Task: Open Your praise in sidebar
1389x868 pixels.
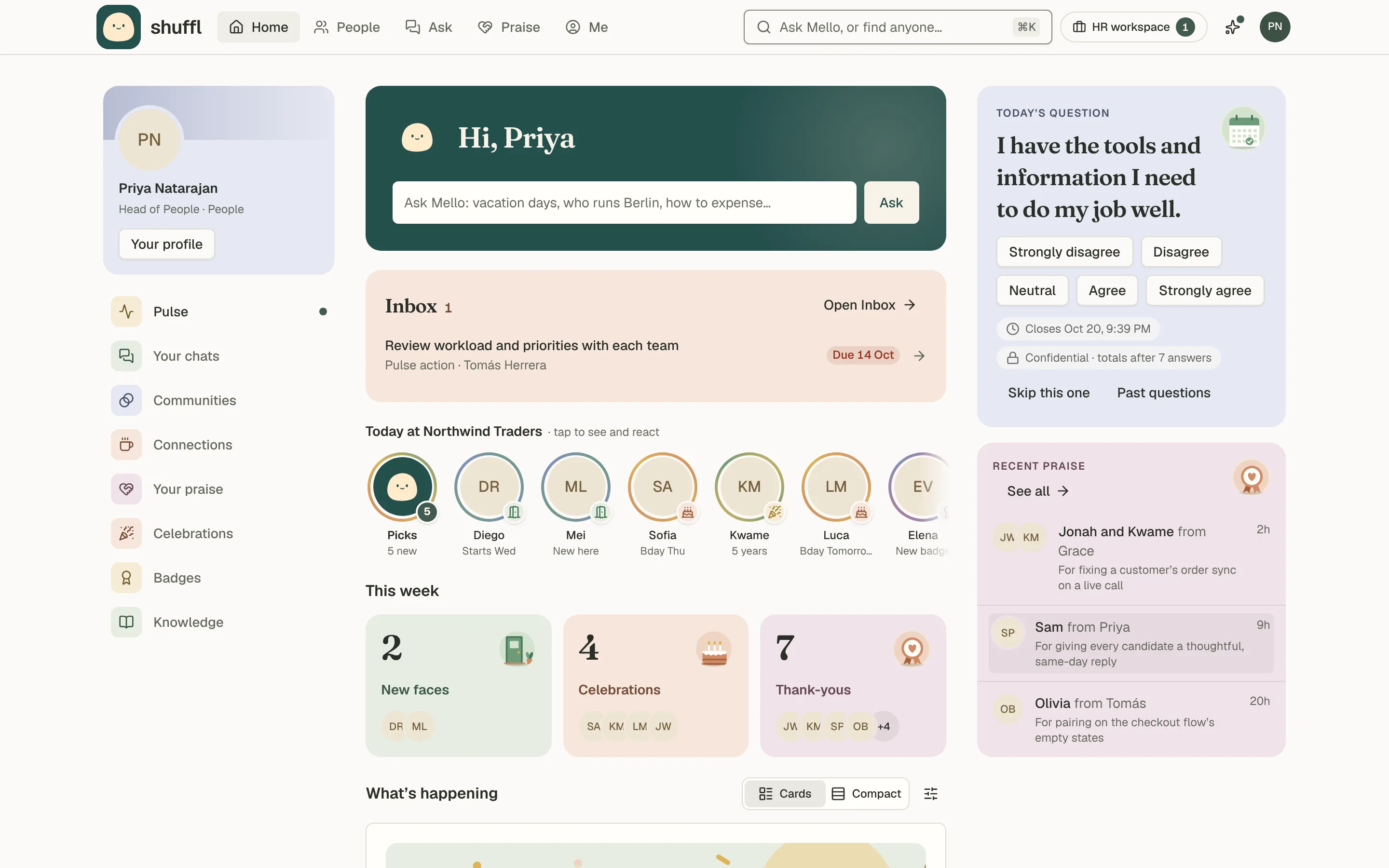Action: coord(218,489)
